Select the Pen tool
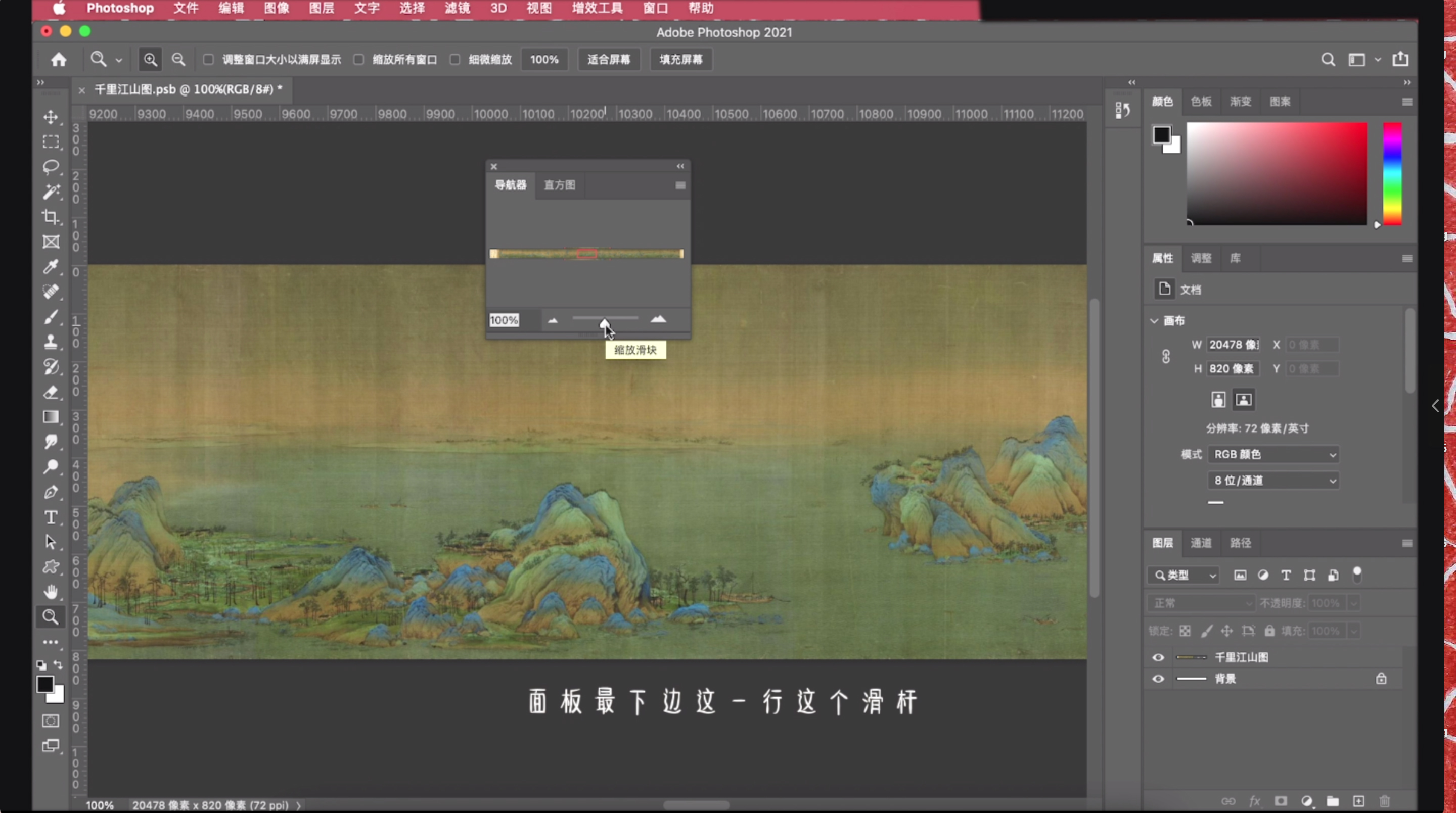1456x813 pixels. coord(51,492)
